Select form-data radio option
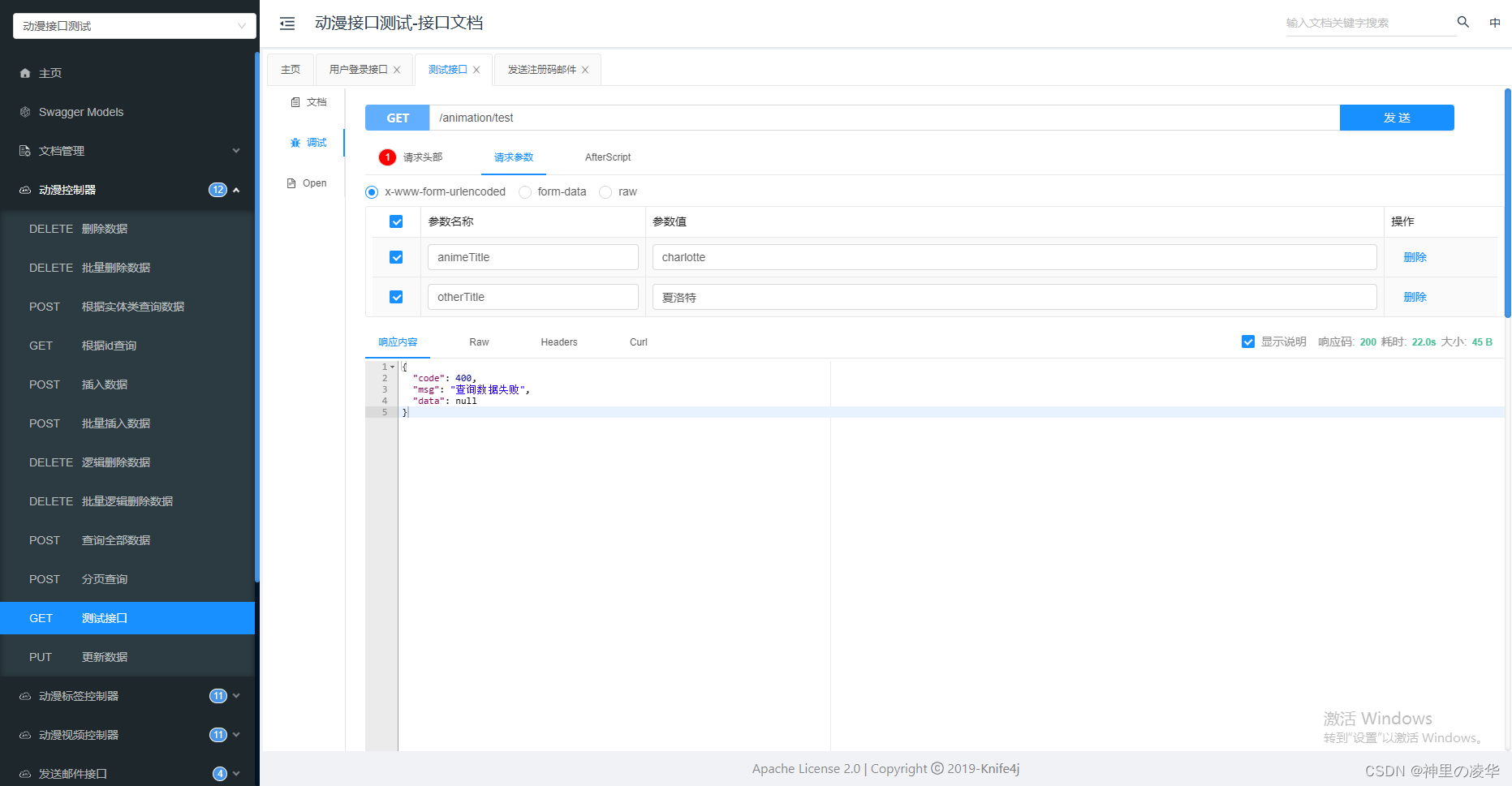 click(525, 192)
